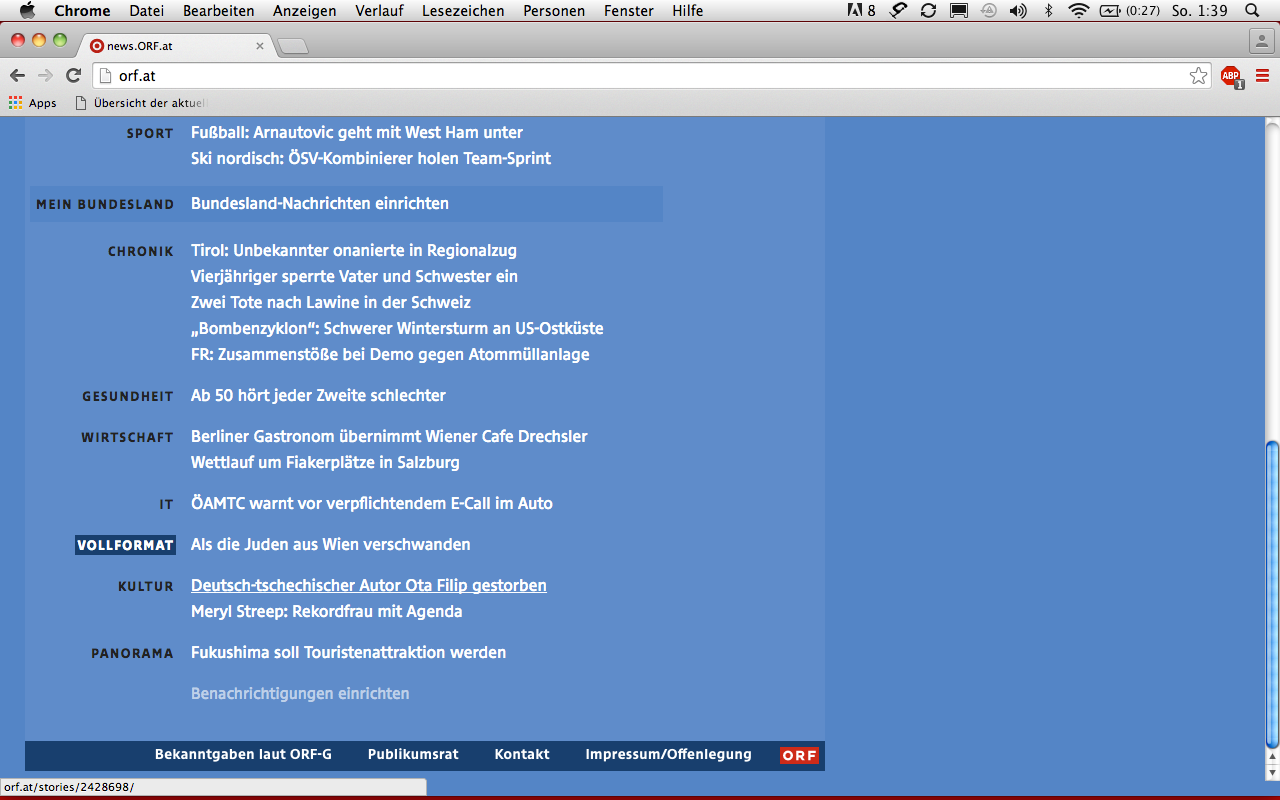Click the Wi-Fi status icon
The image size is (1280, 800).
tap(1078, 11)
